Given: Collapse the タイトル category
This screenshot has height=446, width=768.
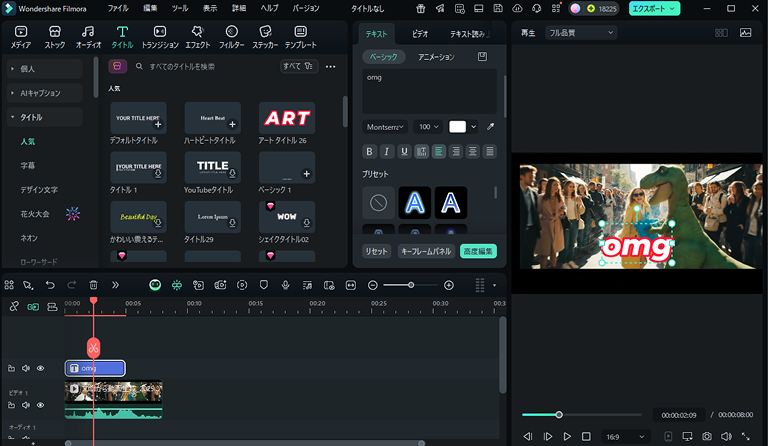Looking at the screenshot, I should 45,117.
